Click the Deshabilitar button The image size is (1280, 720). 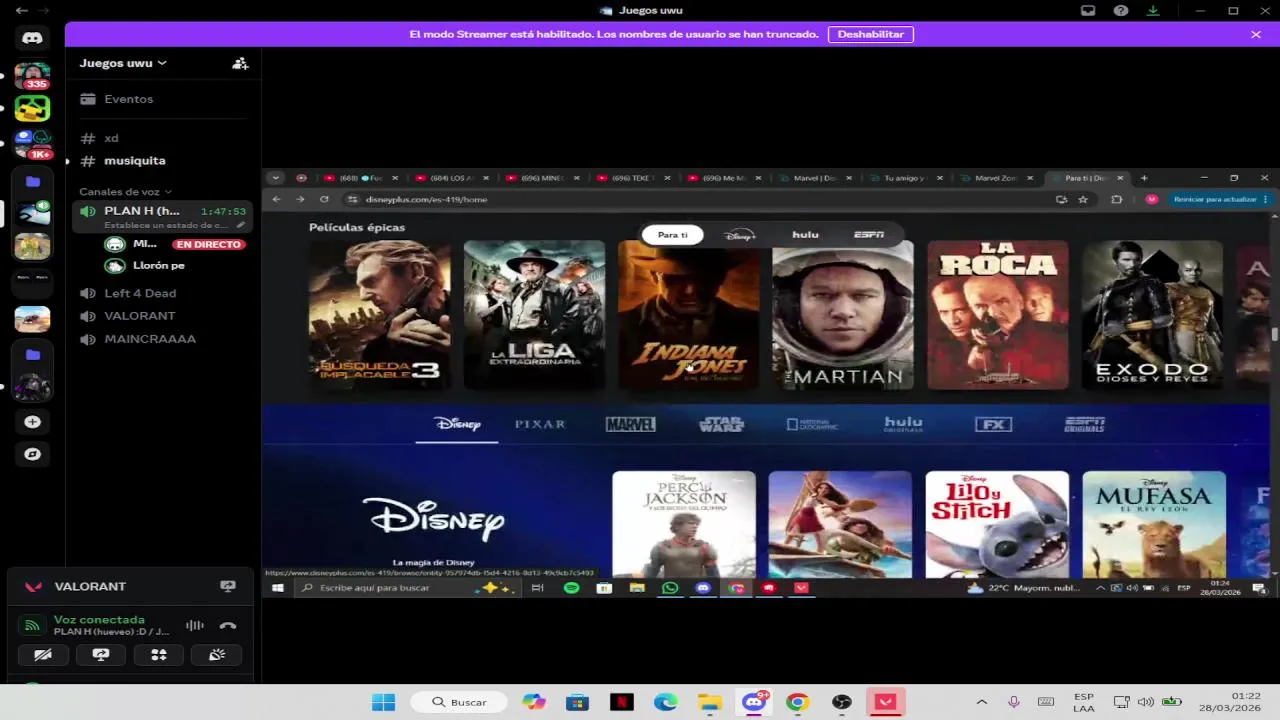point(870,34)
